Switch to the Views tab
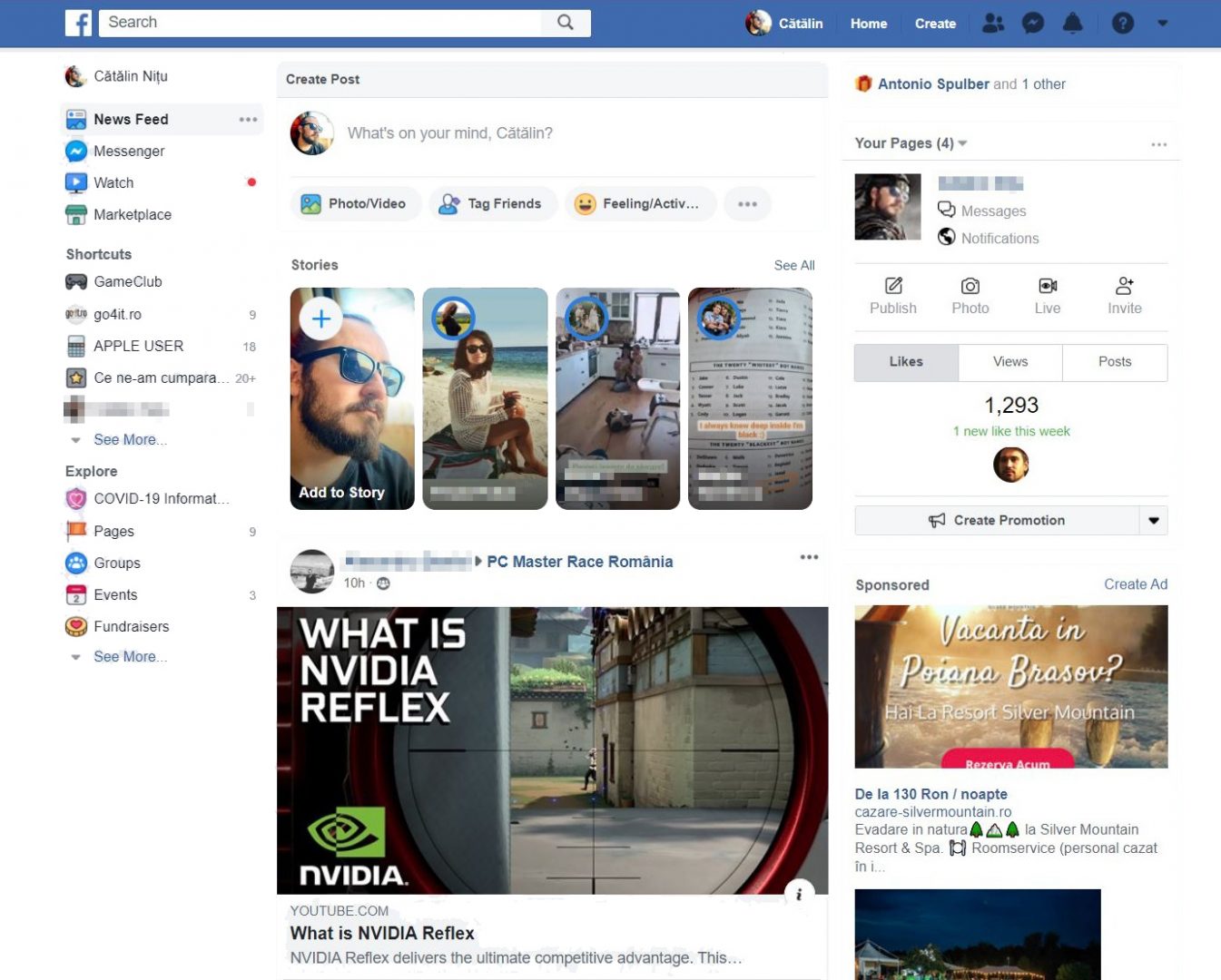 [1009, 362]
